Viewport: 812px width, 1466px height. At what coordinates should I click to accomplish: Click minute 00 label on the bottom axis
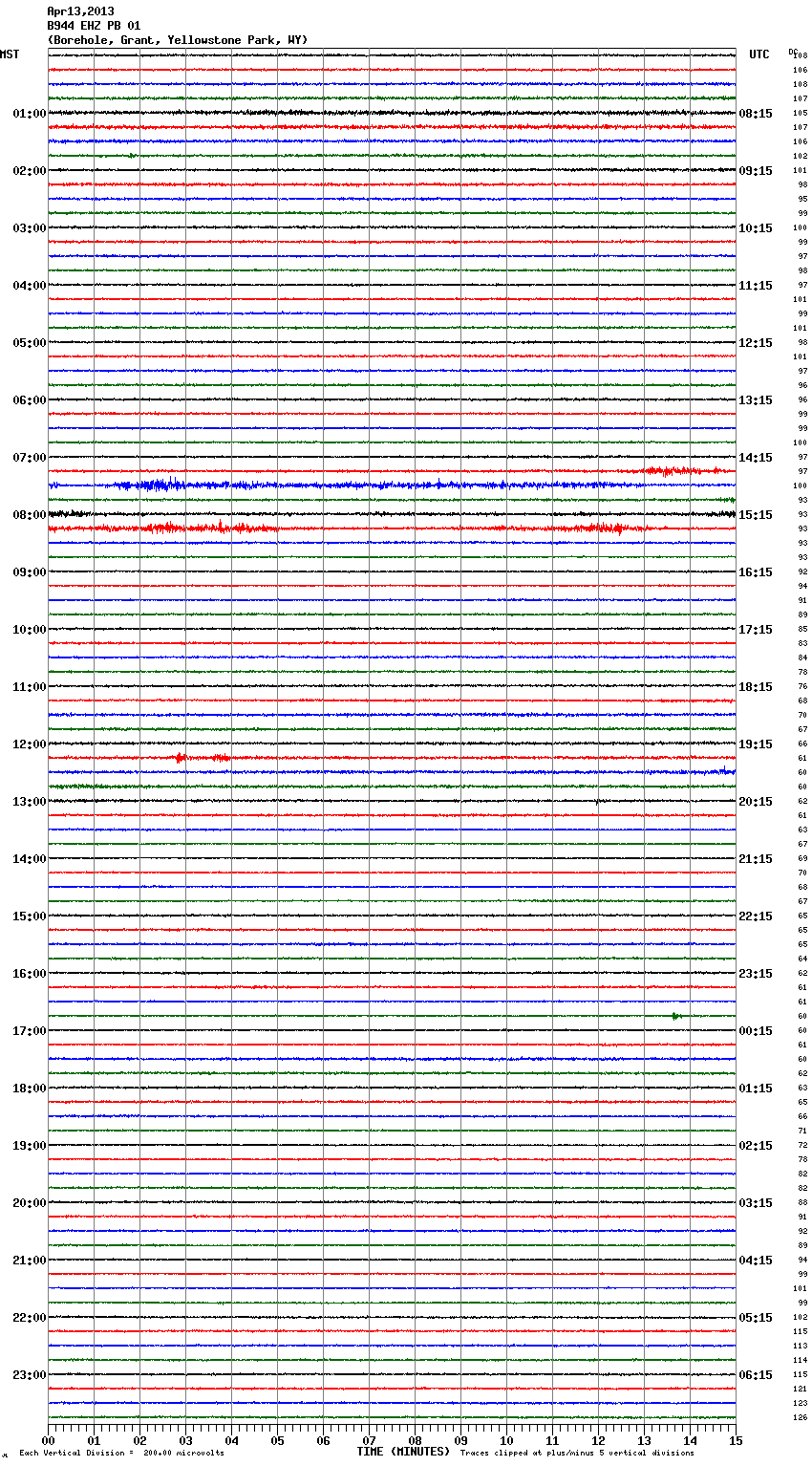click(x=48, y=1440)
